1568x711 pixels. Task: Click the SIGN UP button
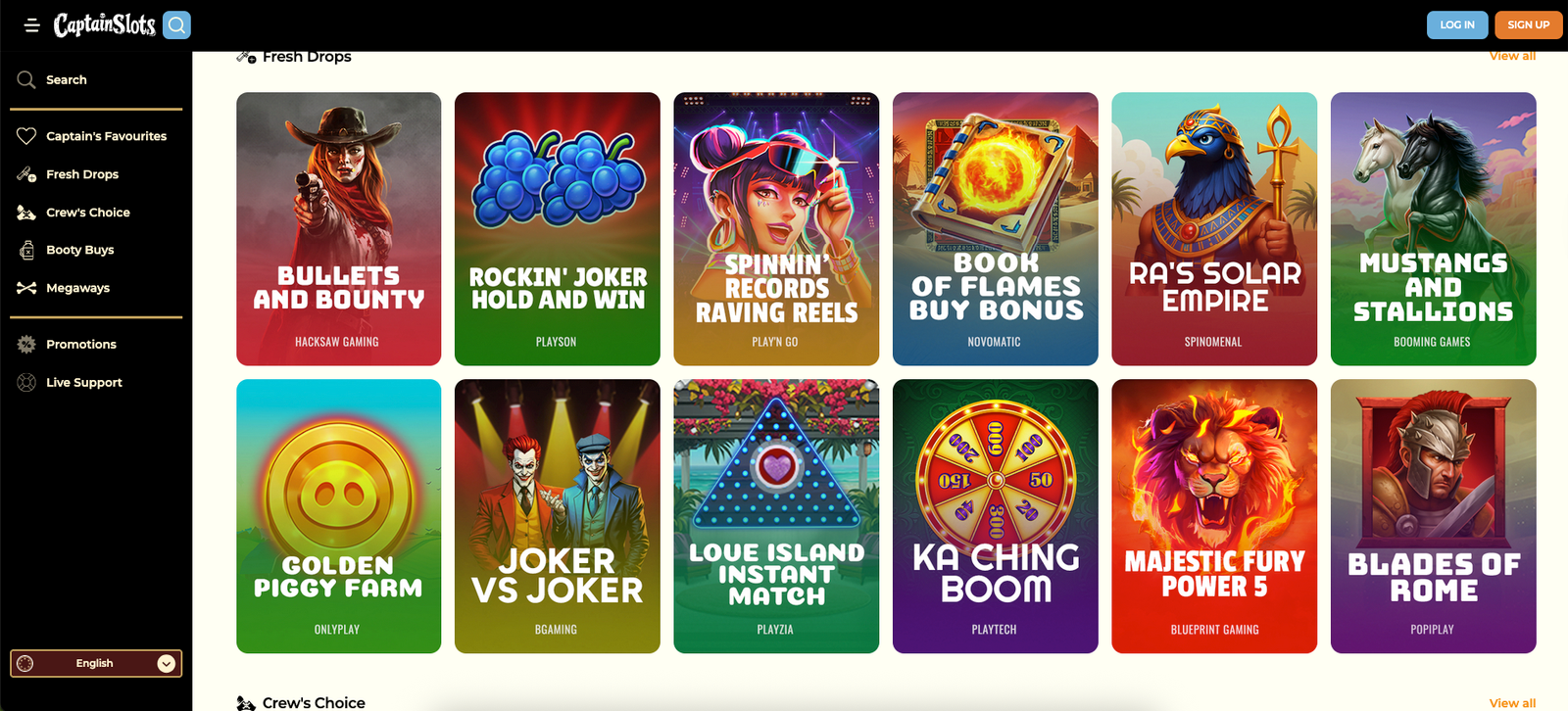tap(1528, 25)
